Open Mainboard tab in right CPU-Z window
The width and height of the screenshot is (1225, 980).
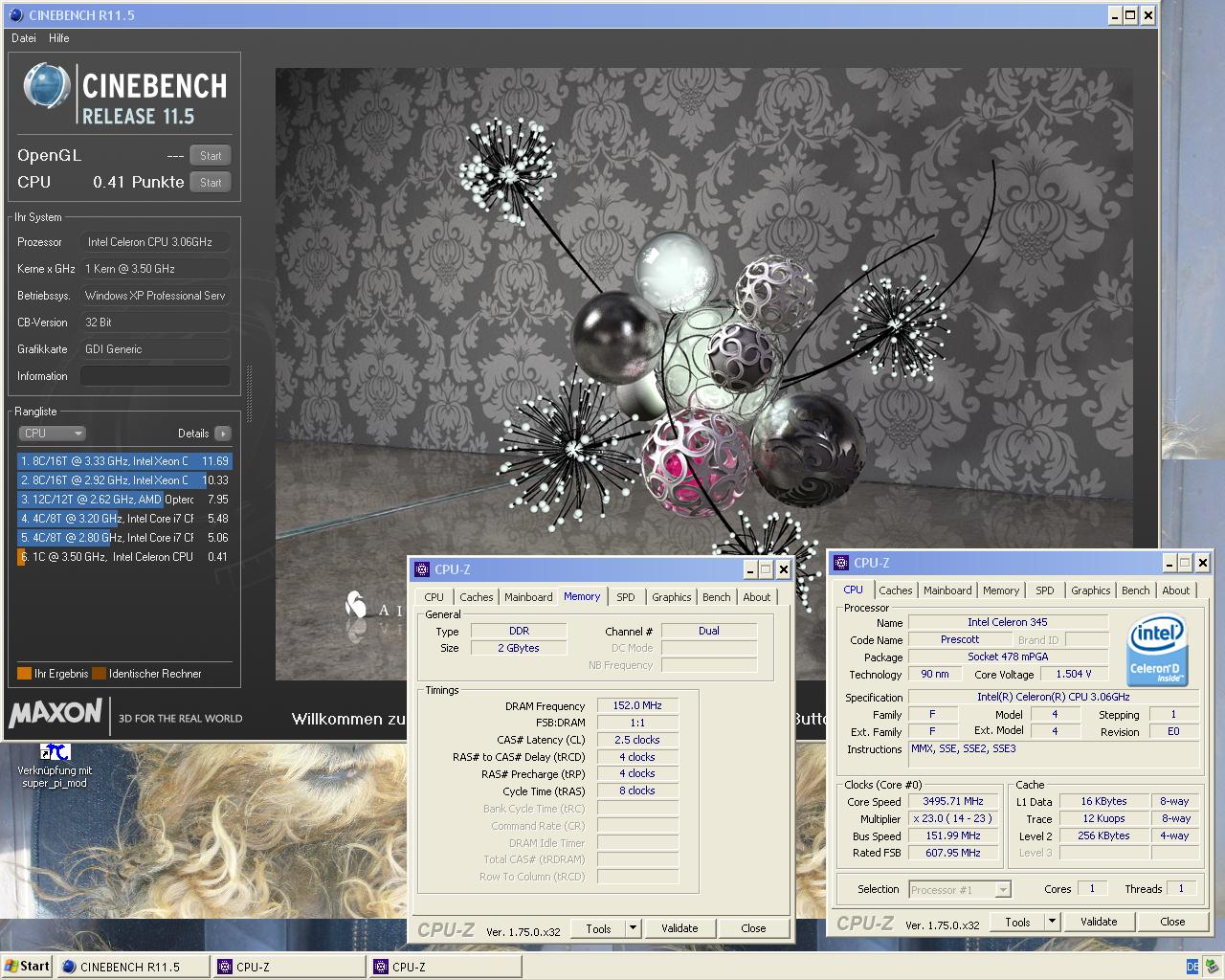pyautogui.click(x=947, y=590)
